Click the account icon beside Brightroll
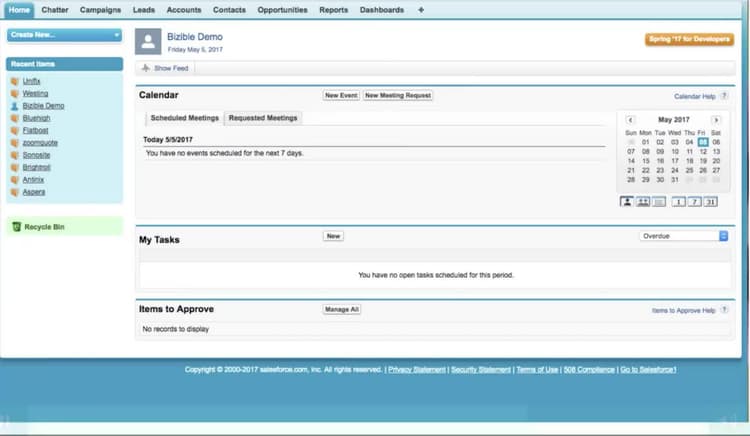 (15, 167)
